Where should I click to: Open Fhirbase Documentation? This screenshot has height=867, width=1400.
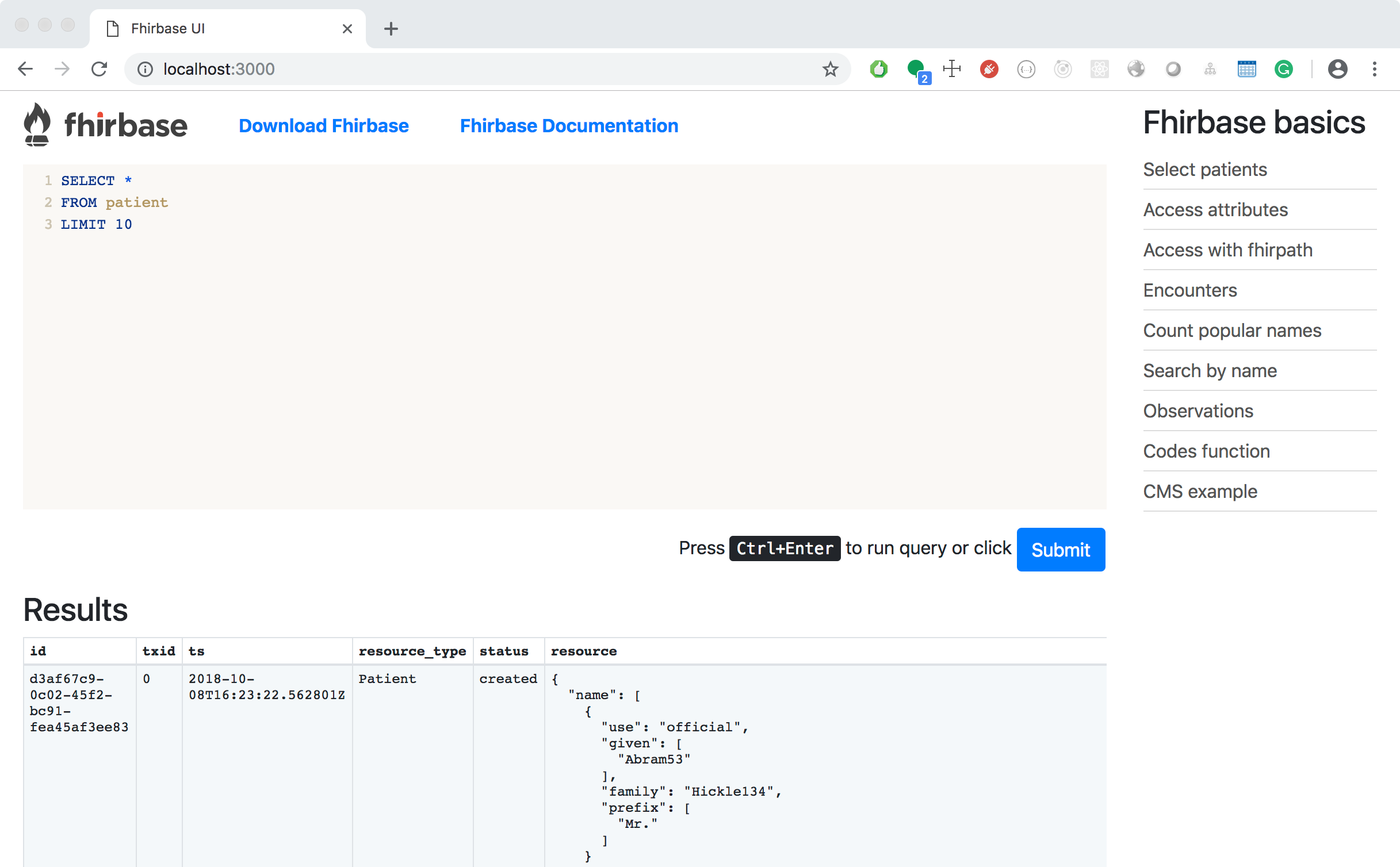coord(568,125)
